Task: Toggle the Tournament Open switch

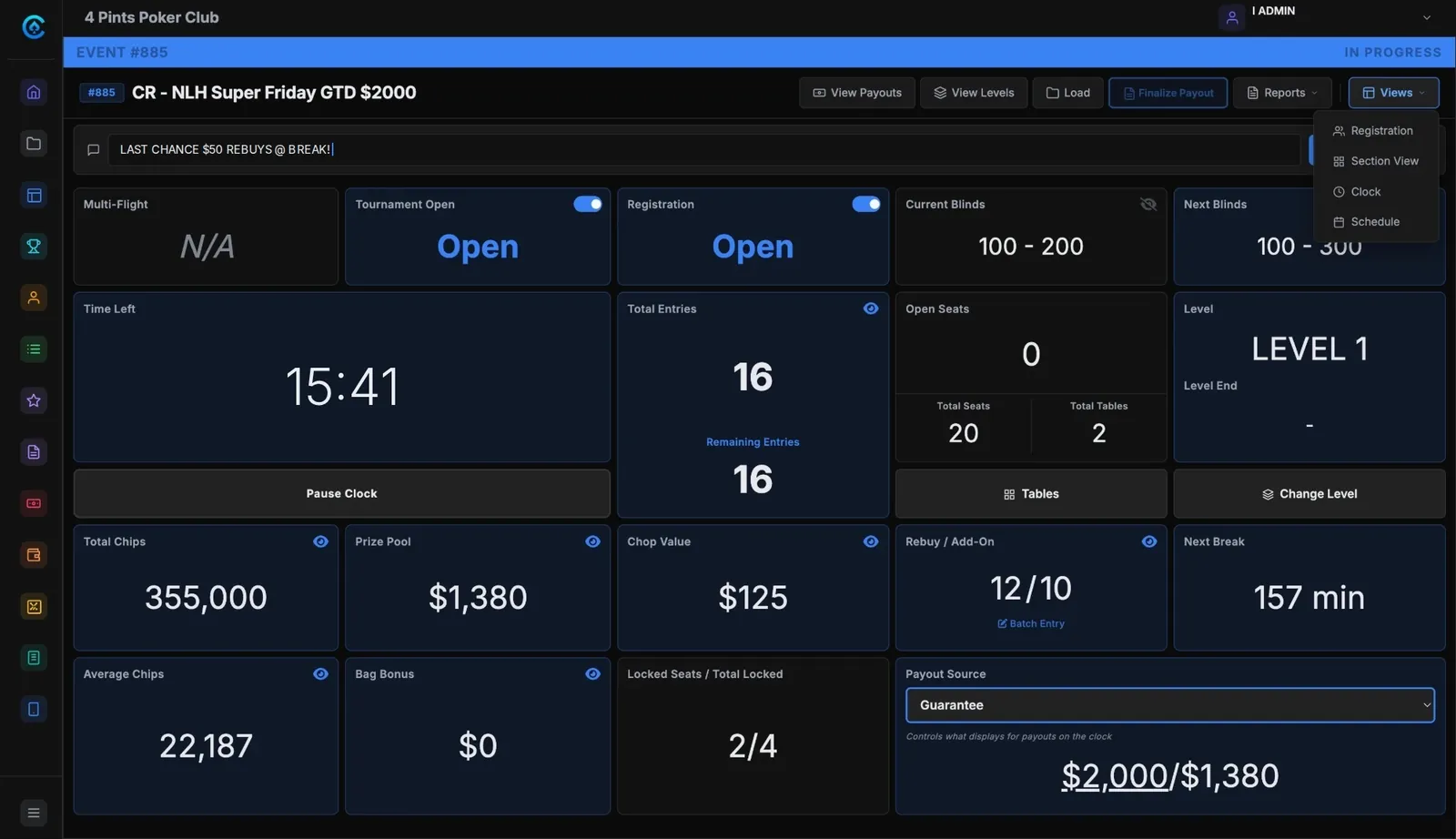Action: pos(588,204)
